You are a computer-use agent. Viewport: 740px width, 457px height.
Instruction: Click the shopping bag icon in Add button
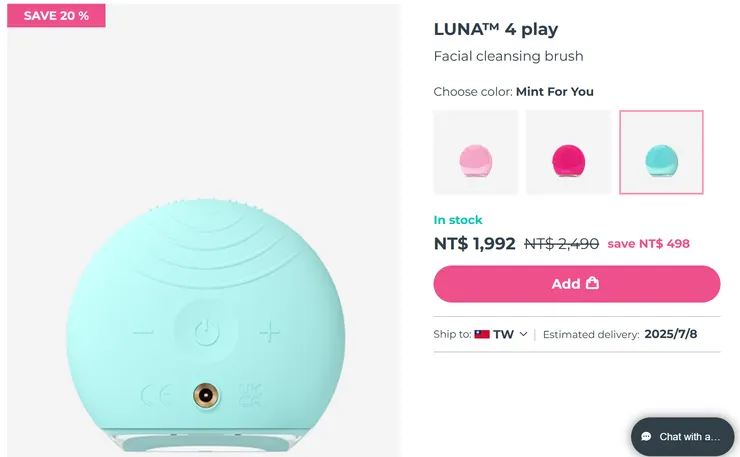[592, 283]
